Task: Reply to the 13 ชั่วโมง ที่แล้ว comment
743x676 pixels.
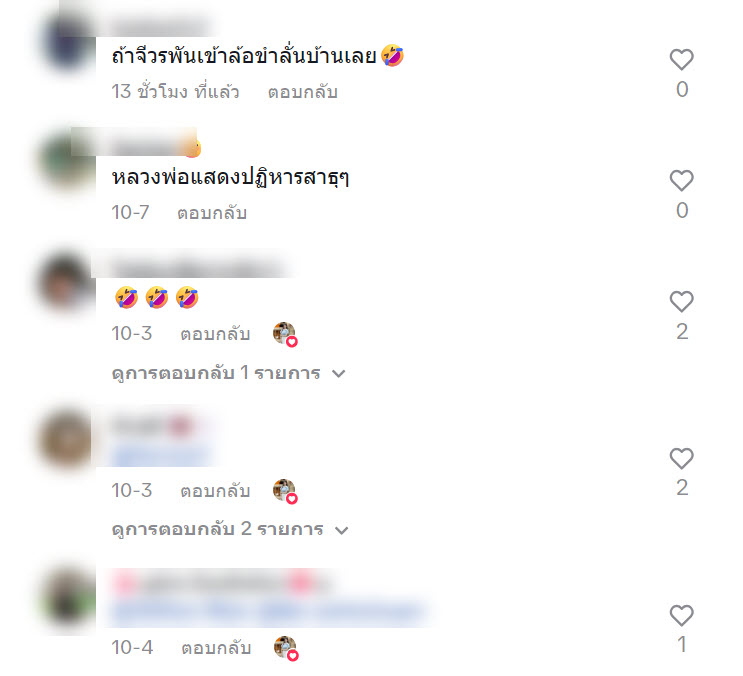Action: 303,92
